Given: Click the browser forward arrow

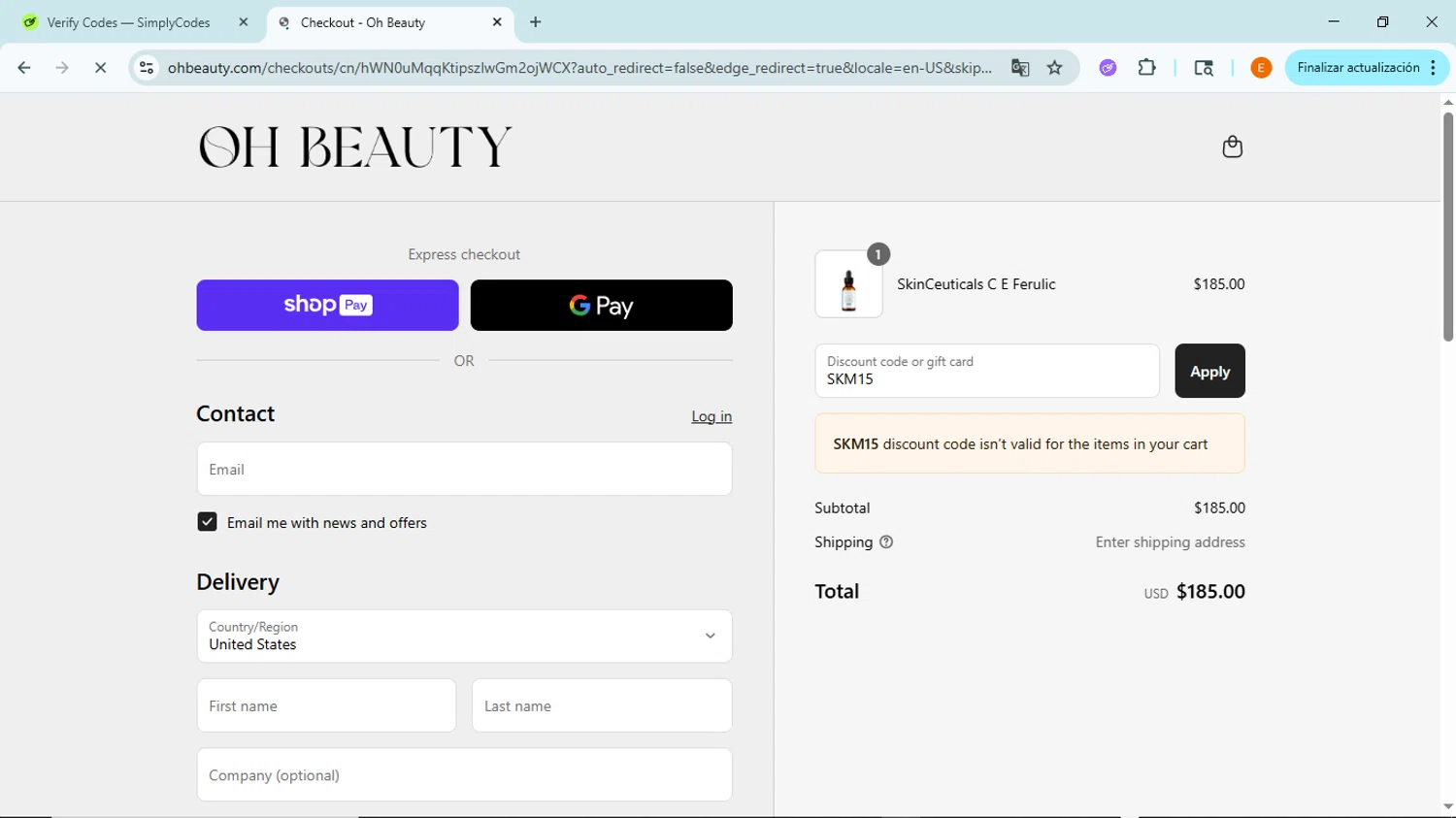Looking at the screenshot, I should click(62, 68).
